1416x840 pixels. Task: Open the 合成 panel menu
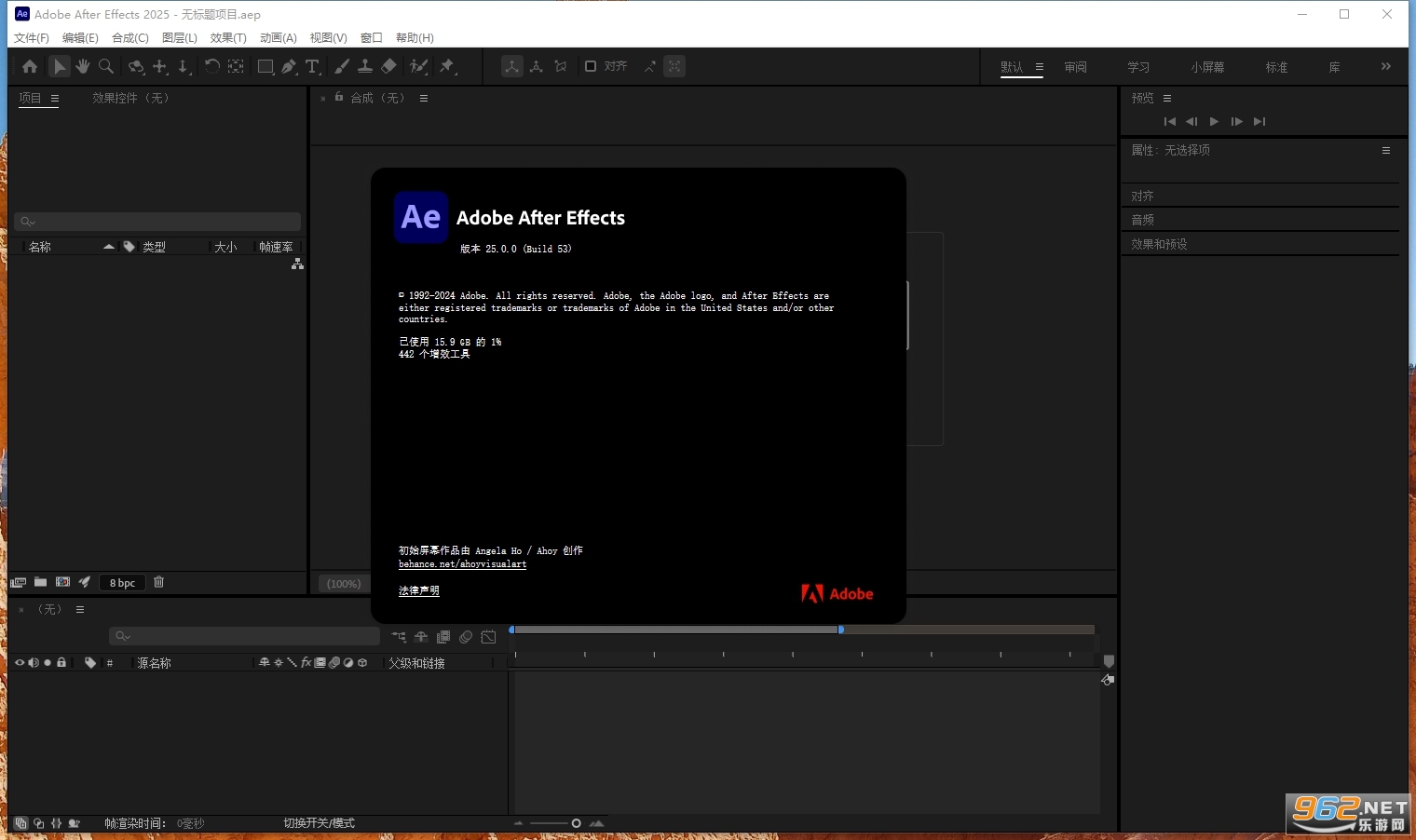[x=424, y=98]
